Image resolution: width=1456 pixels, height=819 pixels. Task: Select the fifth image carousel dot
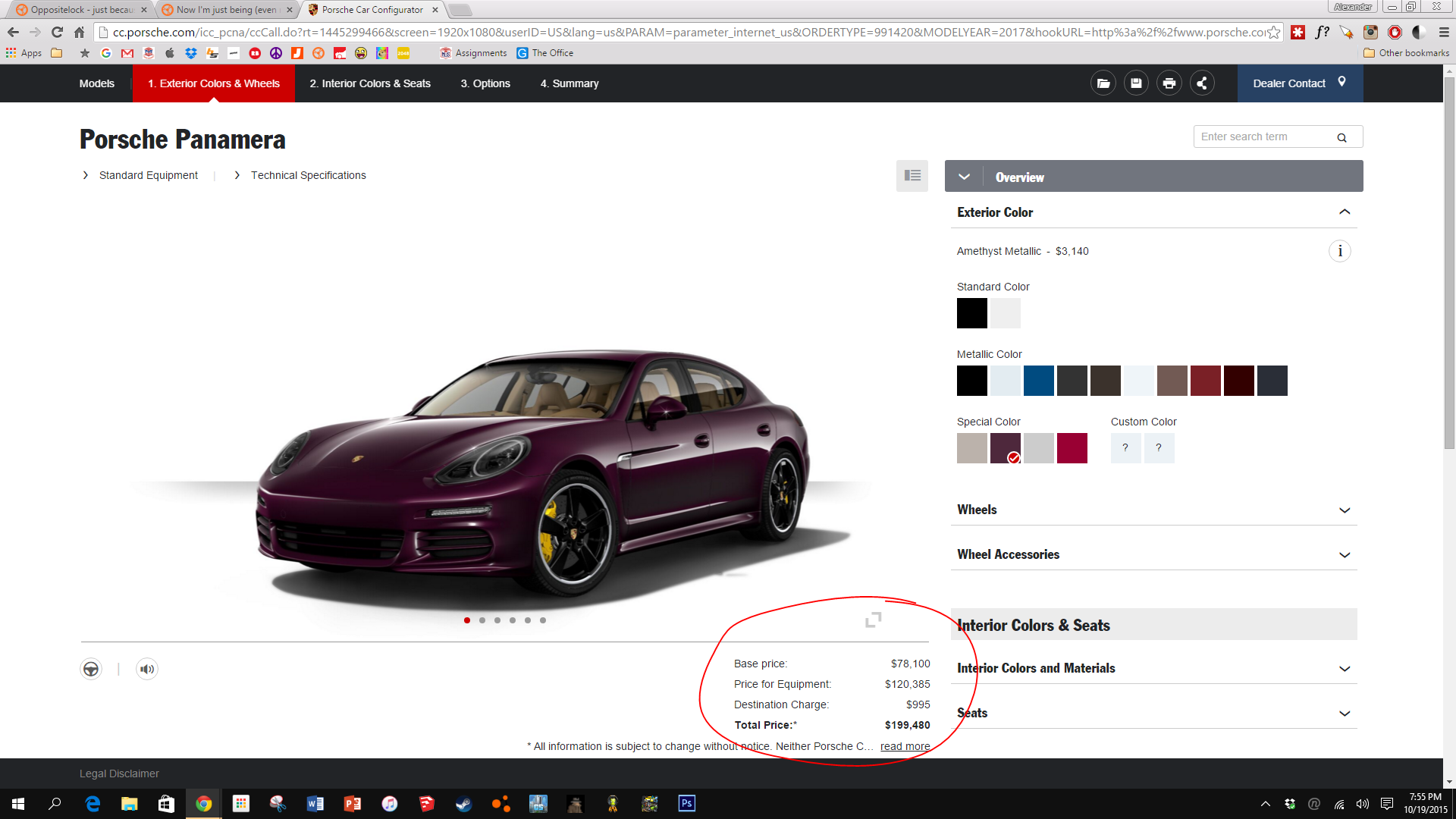click(x=528, y=620)
